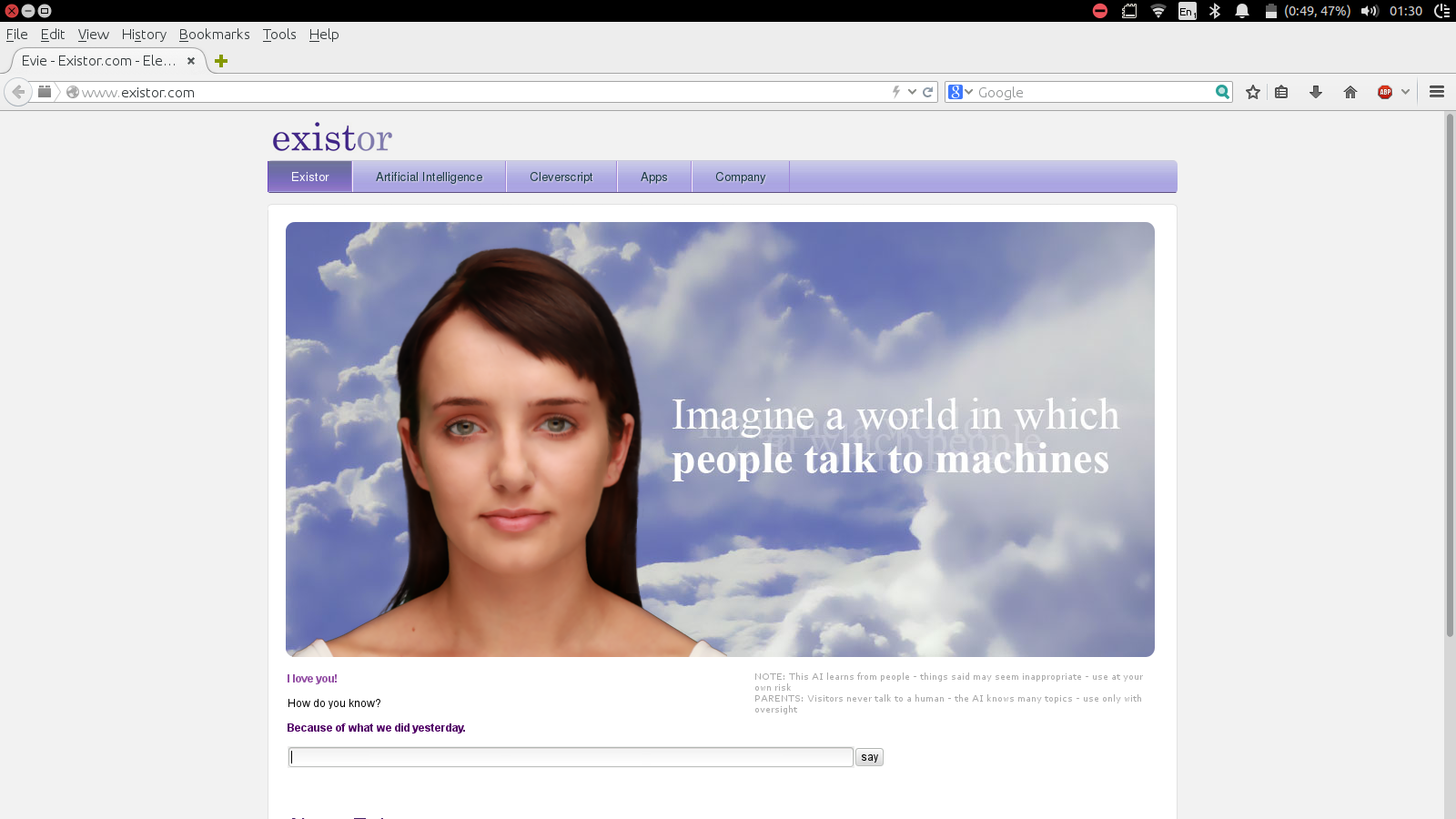1456x819 pixels.
Task: Open the session power menu icon
Action: pyautogui.click(x=1442, y=11)
